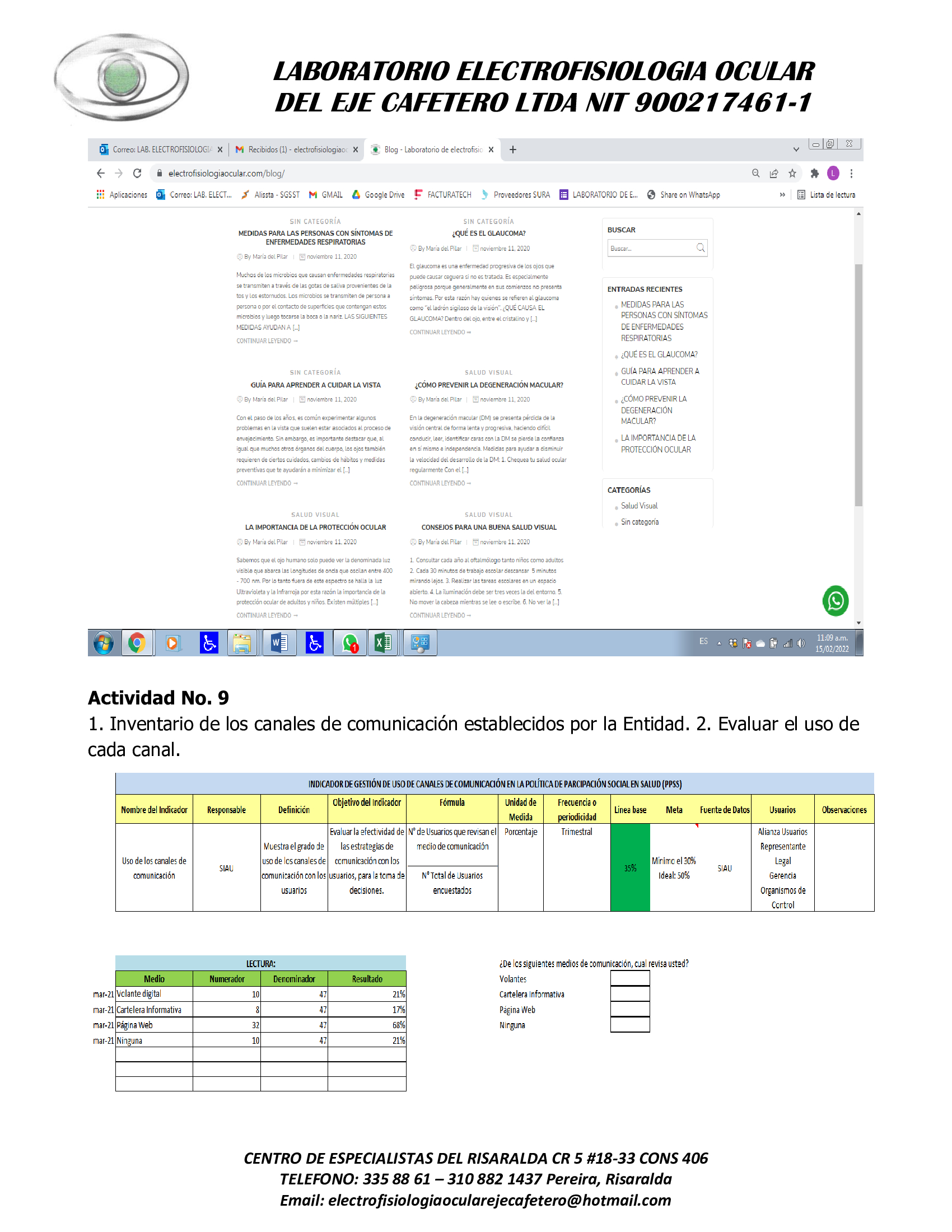Open the green WhatsApp chat bubble
Viewport: 952px width, 1232px height.
(836, 601)
